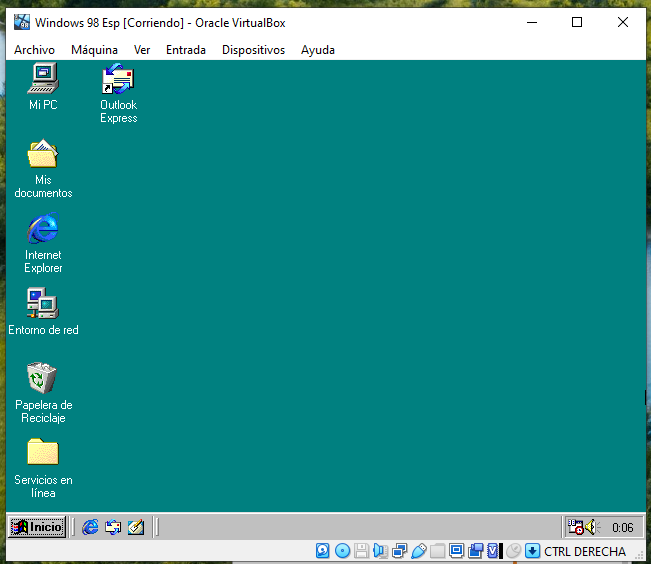Click the Show Desktop quick launch icon
The width and height of the screenshot is (651, 564).
click(x=136, y=527)
